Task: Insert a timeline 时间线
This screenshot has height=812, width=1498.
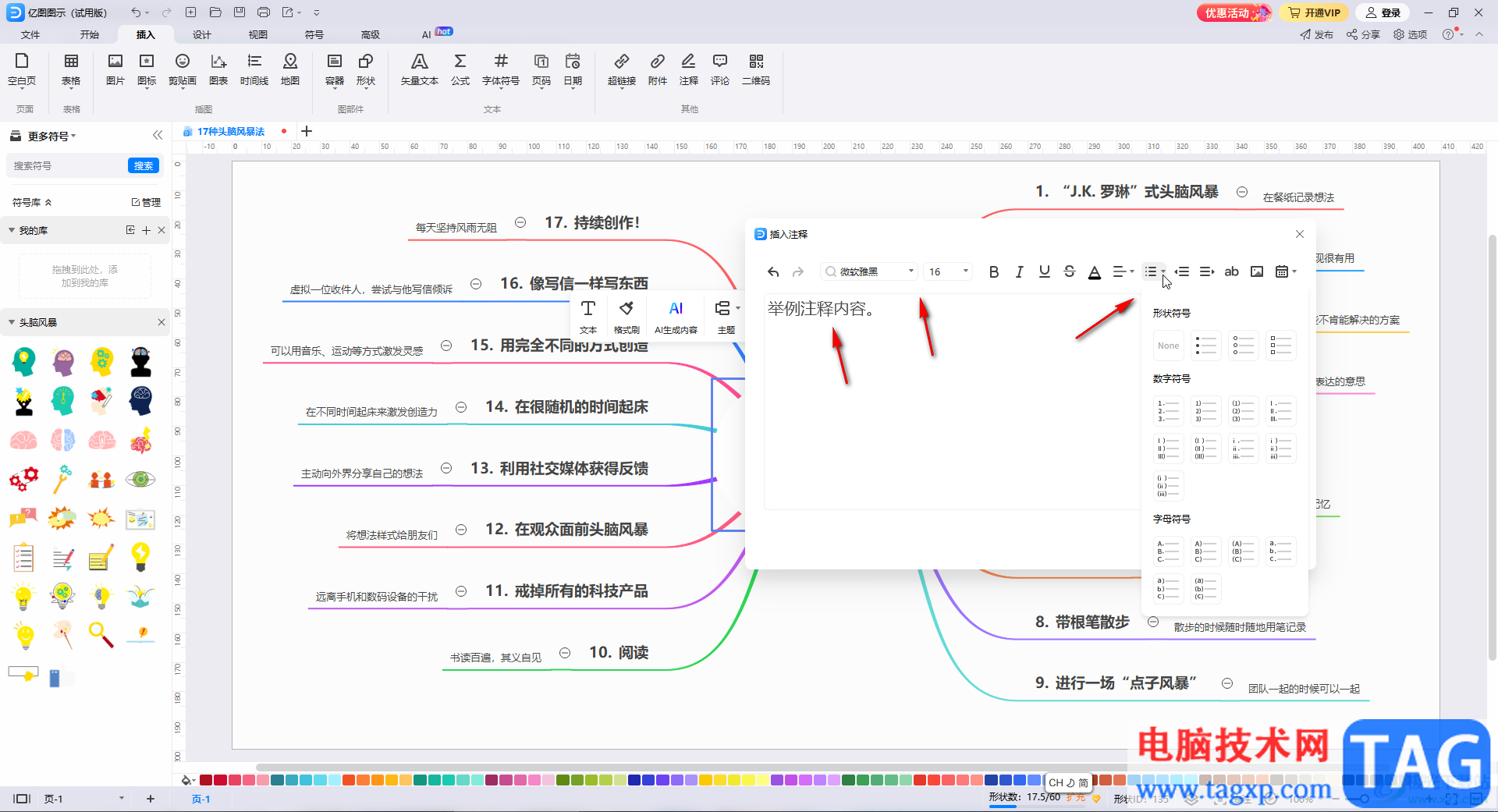Action: tap(254, 69)
